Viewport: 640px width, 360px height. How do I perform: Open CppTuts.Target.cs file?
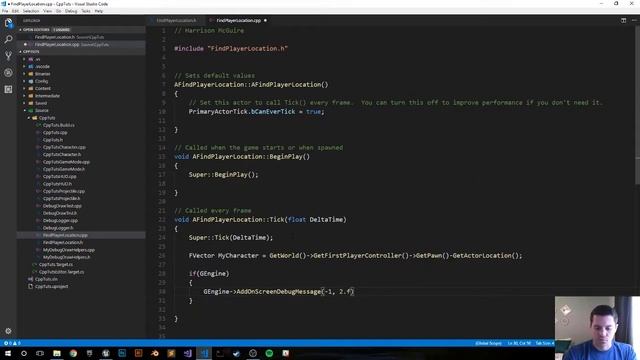point(56,265)
